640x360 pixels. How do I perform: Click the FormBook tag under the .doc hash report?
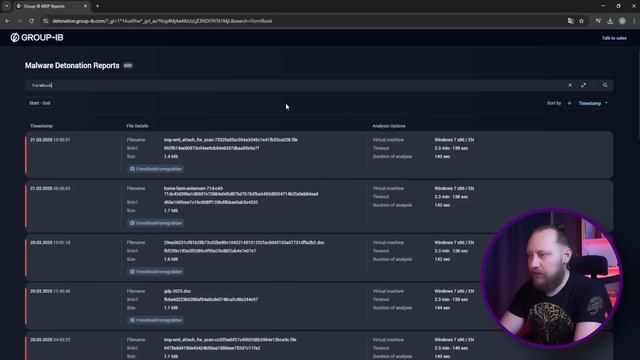pyautogui.click(x=156, y=272)
